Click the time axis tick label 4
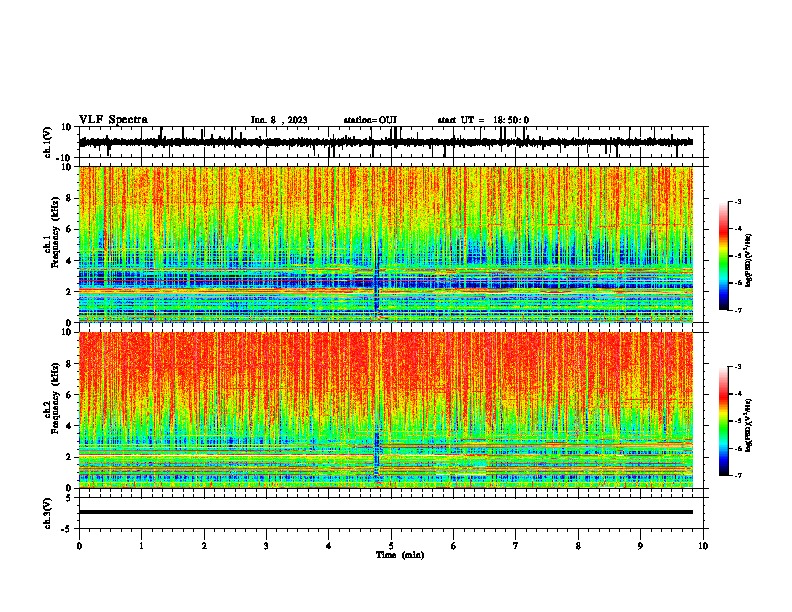Viewport: 792px width, 612px height. click(x=329, y=546)
